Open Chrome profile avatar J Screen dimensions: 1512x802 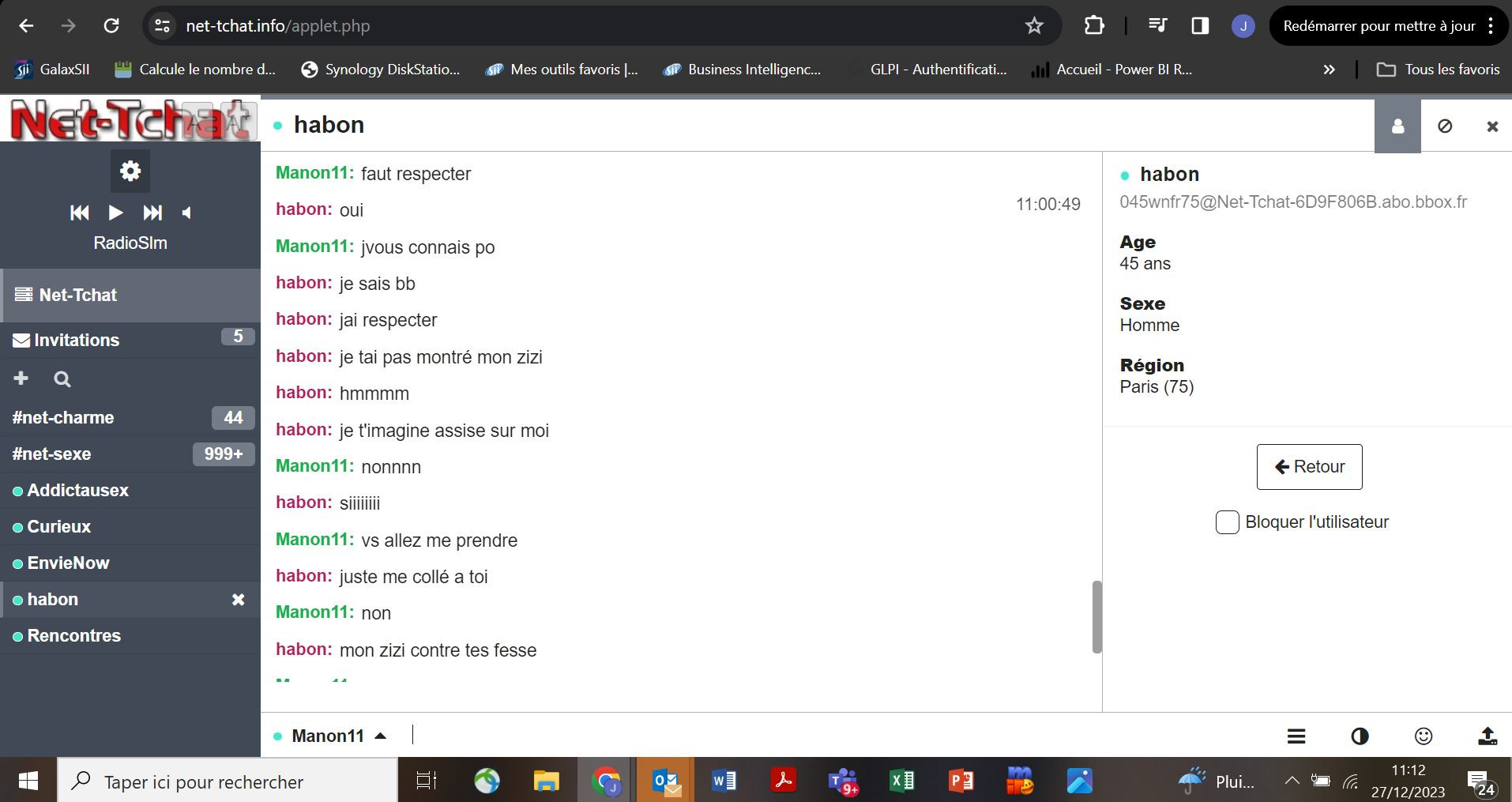pos(1243,26)
